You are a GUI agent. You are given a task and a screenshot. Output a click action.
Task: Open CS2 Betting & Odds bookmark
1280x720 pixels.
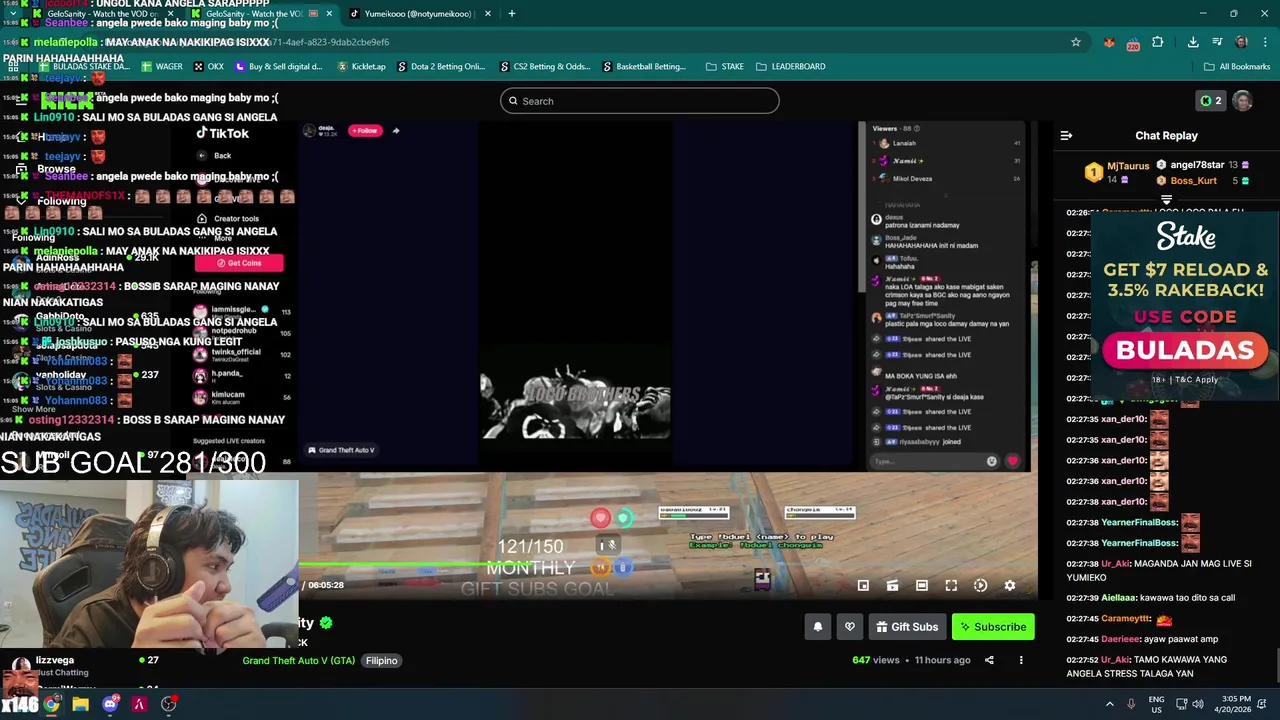coord(544,67)
